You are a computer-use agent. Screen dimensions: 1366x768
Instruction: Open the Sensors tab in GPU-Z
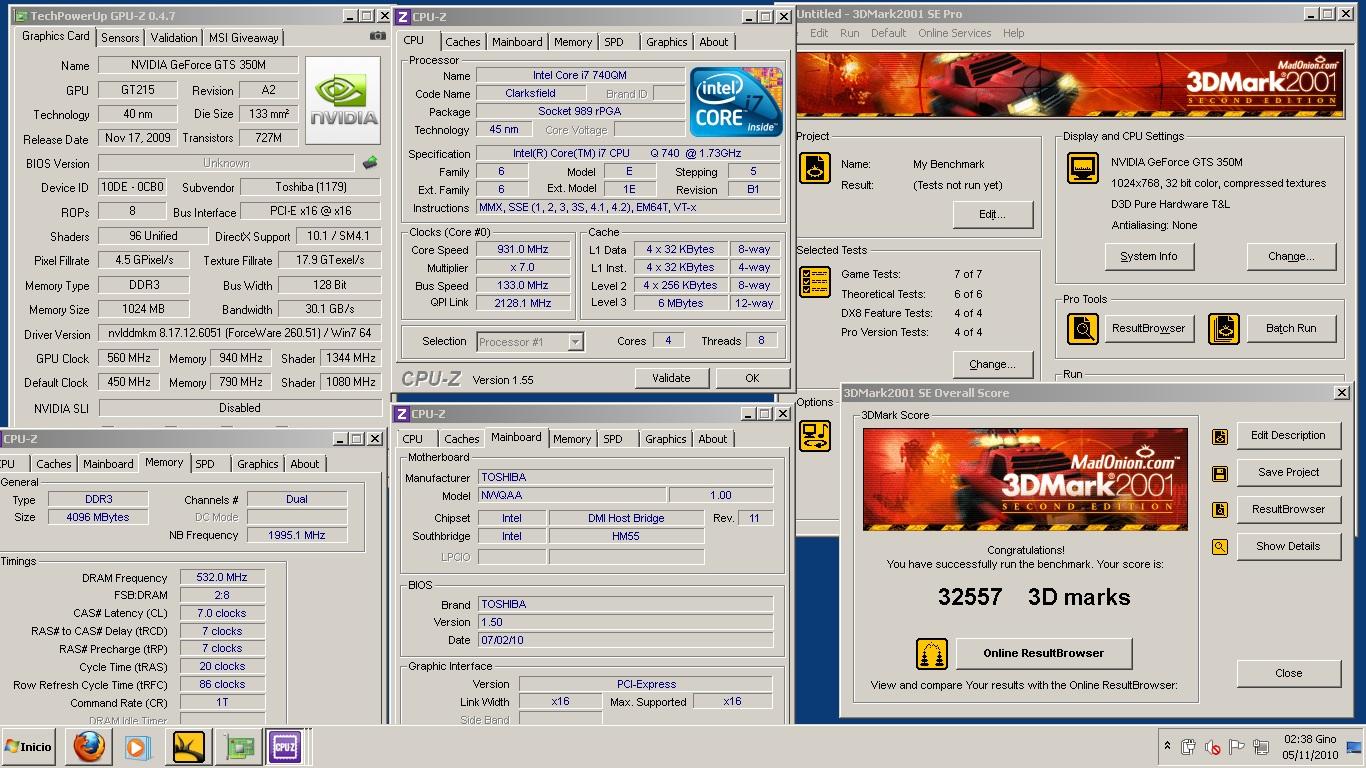tap(120, 38)
